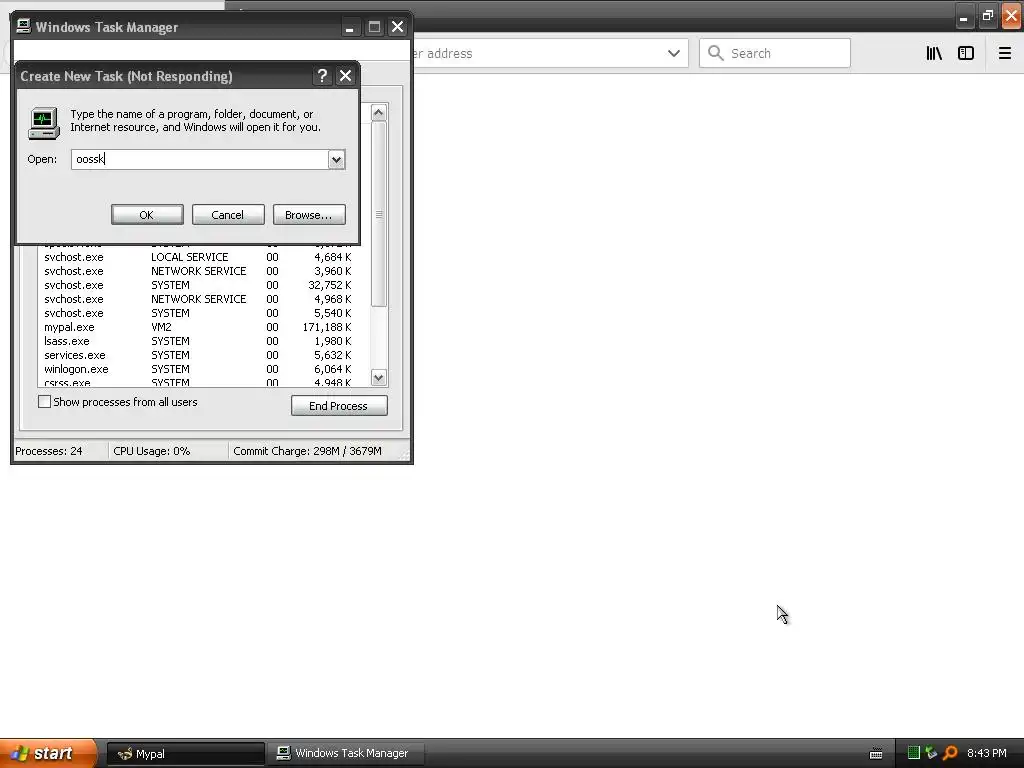Click the process list scroll up arrow
Image resolution: width=1024 pixels, height=768 pixels.
[379, 112]
